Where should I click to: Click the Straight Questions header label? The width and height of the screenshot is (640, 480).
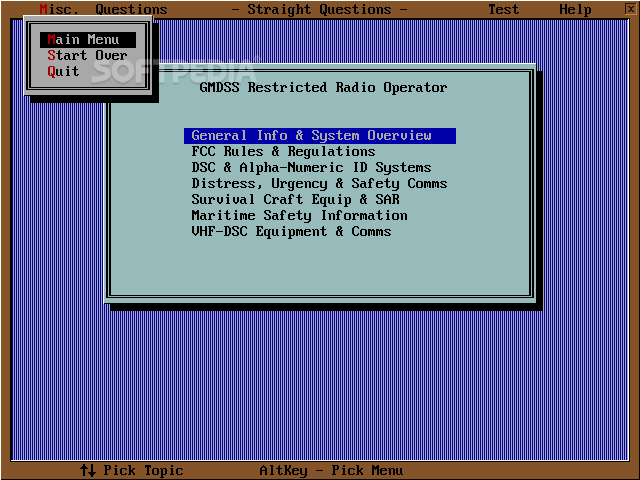pos(319,9)
